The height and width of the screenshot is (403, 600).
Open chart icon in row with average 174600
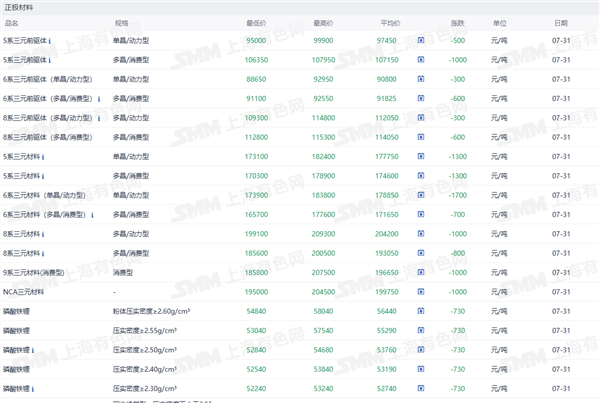tap(421, 176)
